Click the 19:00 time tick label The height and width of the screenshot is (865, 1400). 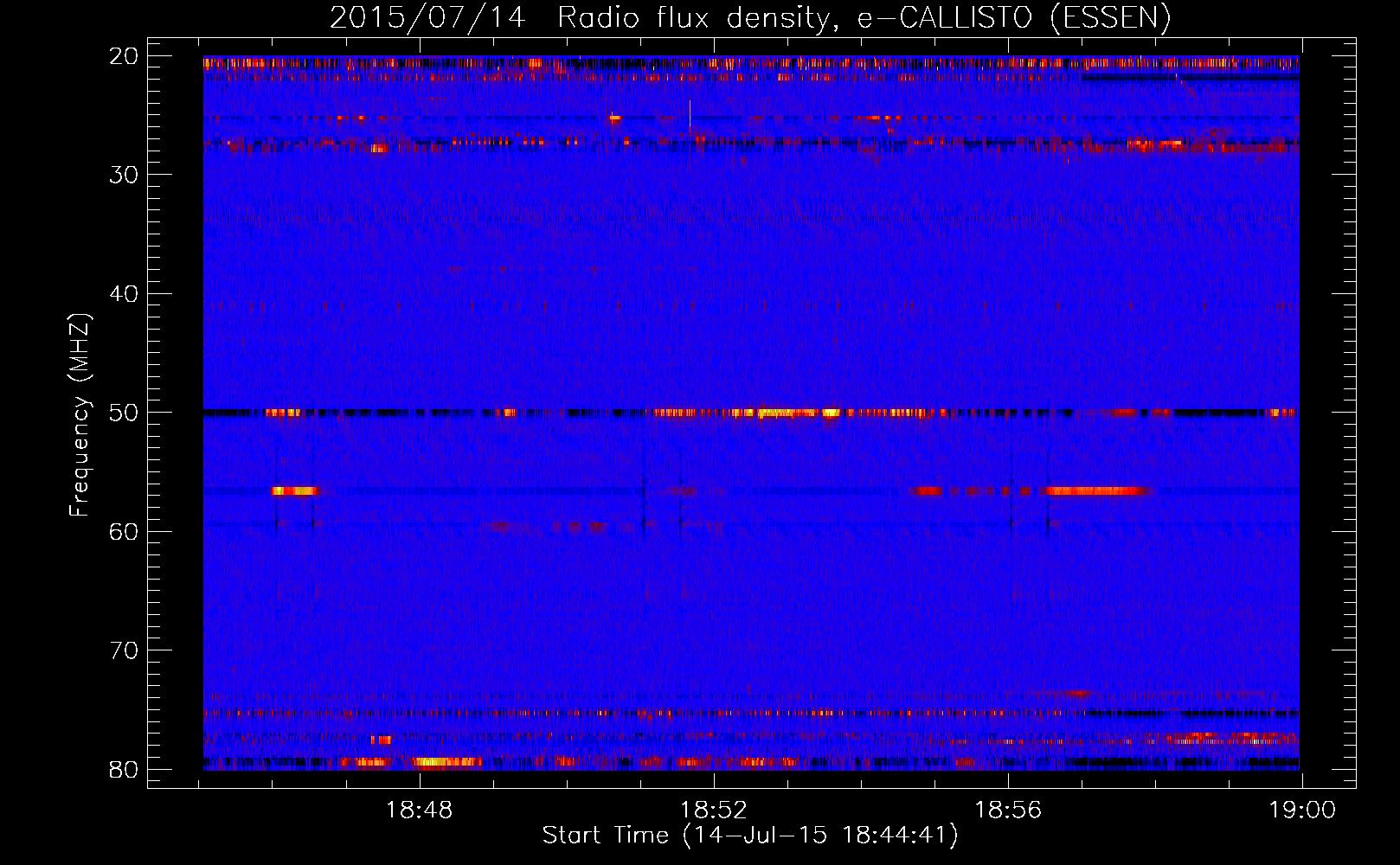(x=1302, y=811)
